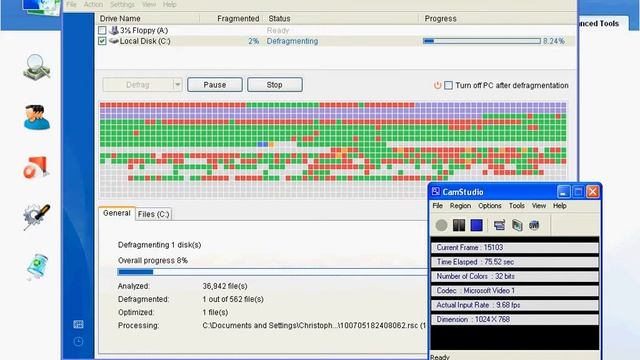Open CamStudio View menu
Image resolution: width=640 pixels, height=360 pixels.
(x=539, y=206)
